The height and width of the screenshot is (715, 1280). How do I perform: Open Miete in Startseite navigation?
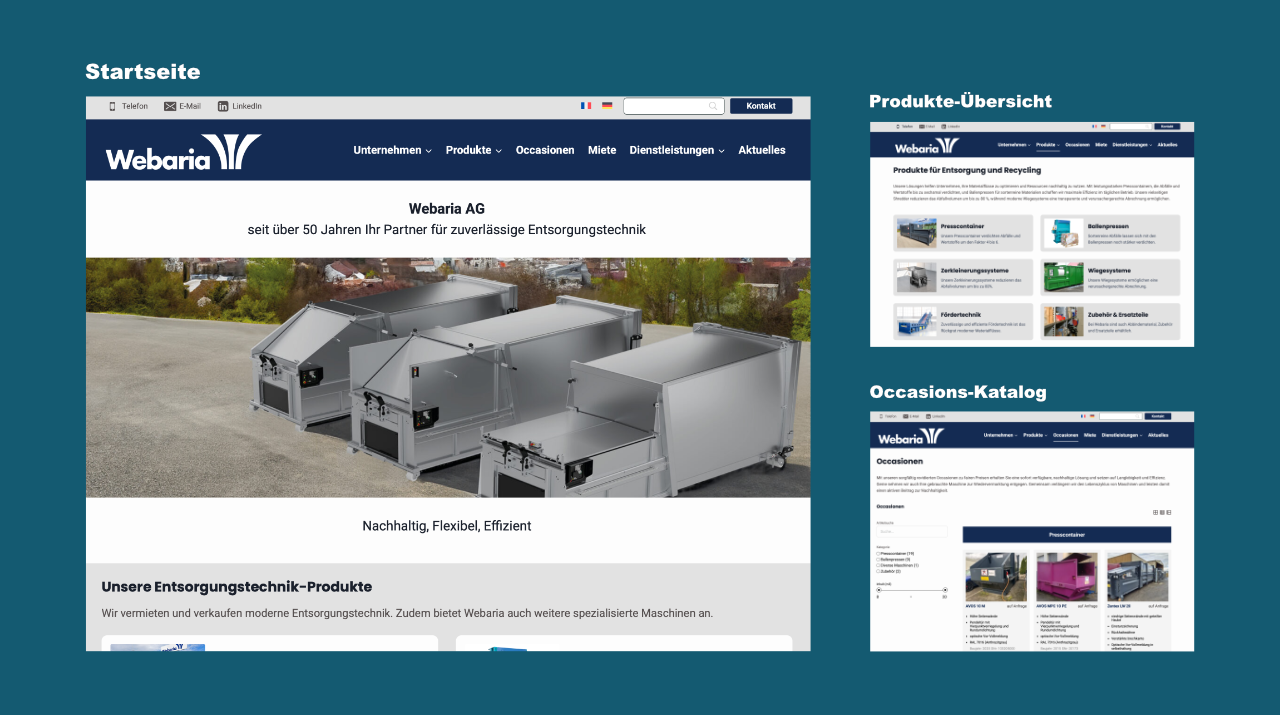[602, 150]
